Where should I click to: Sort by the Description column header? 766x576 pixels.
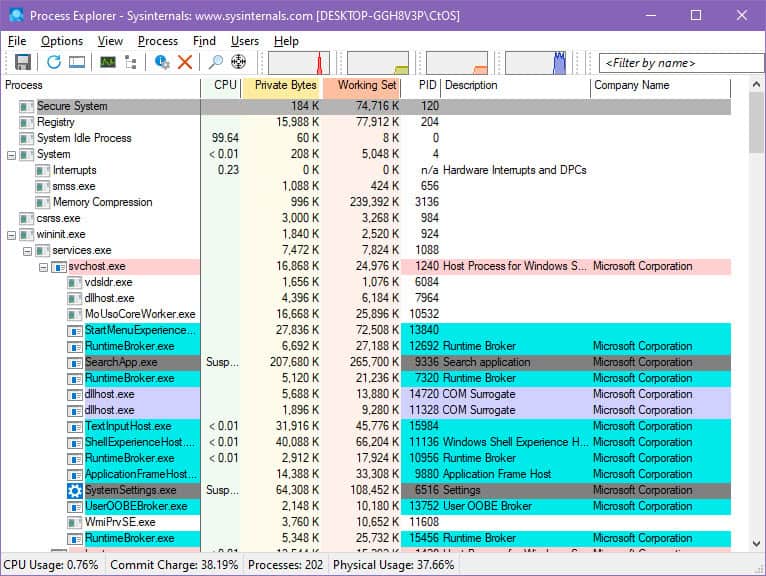coord(516,85)
